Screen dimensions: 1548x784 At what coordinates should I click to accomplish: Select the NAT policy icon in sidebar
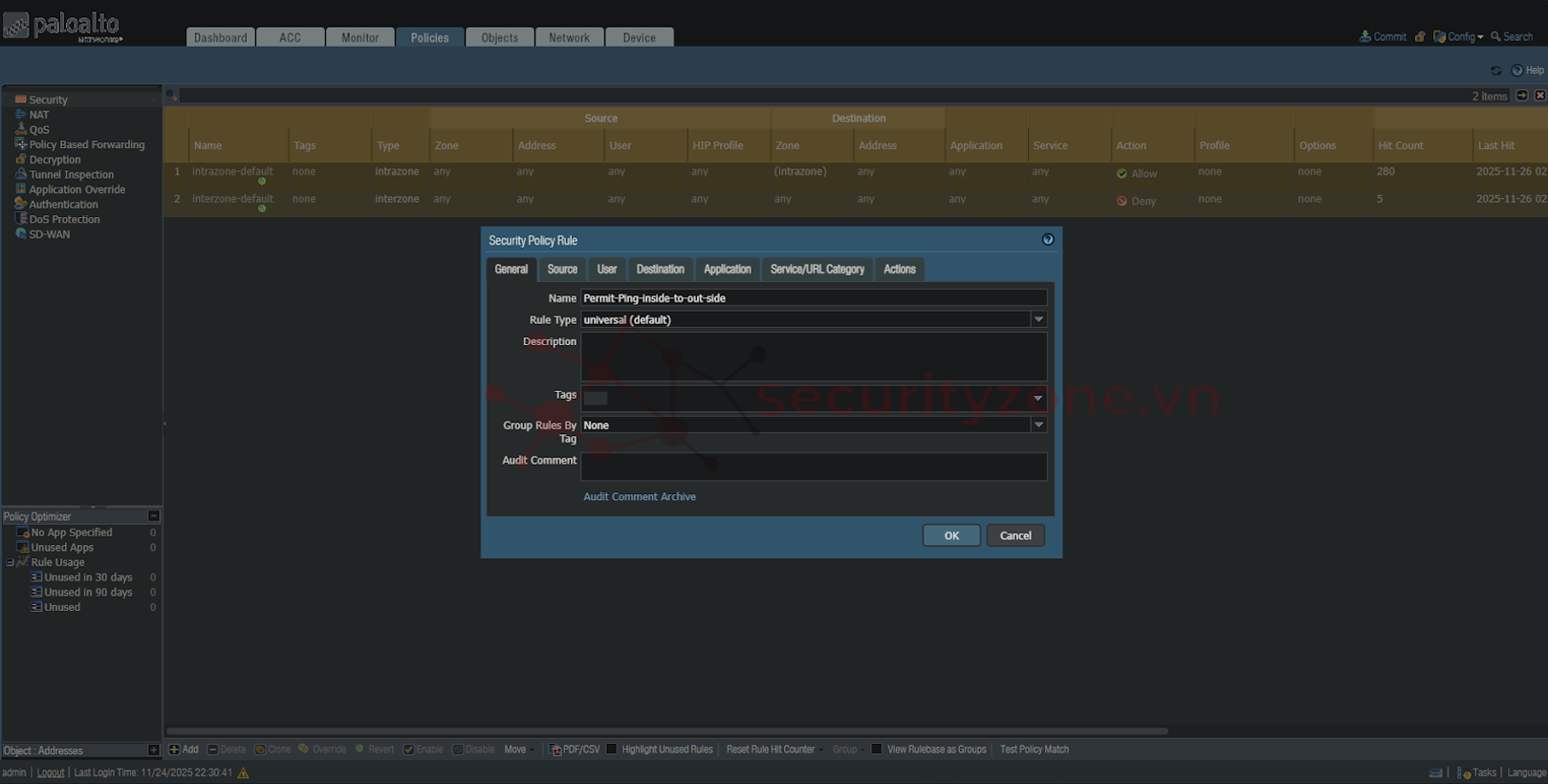(20, 115)
